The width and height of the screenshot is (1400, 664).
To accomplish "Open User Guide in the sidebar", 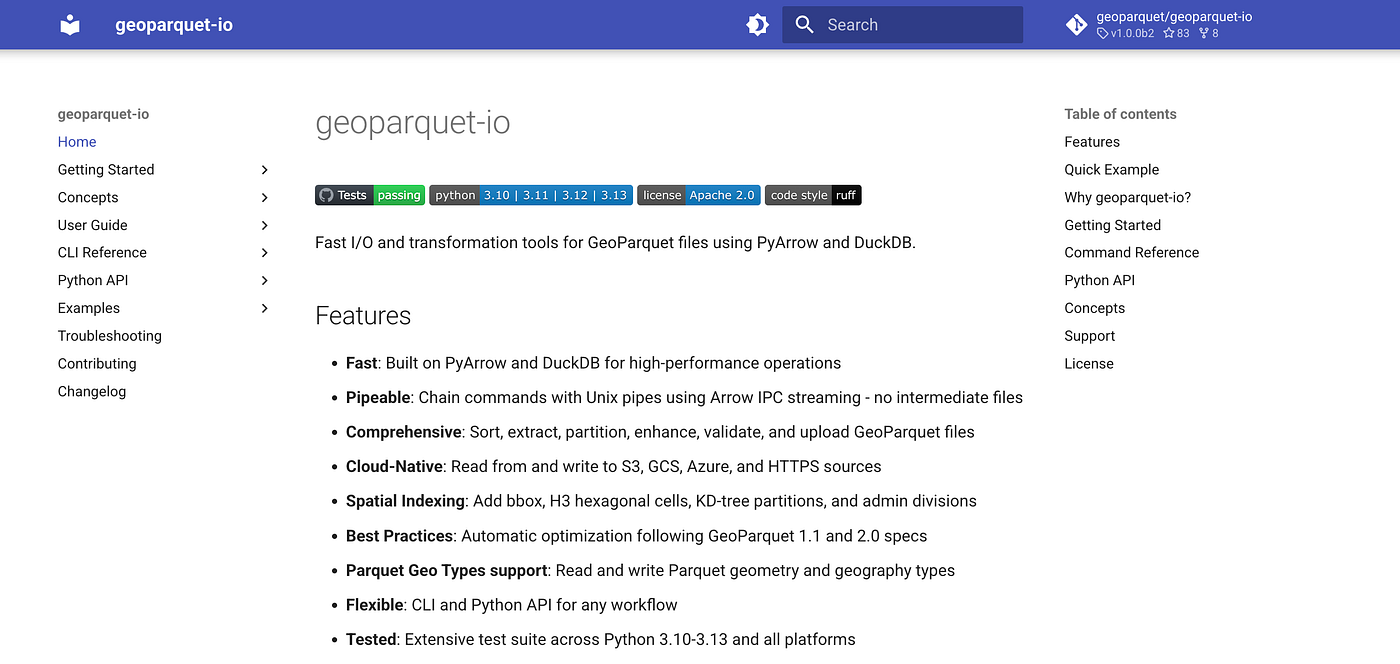I will [93, 225].
